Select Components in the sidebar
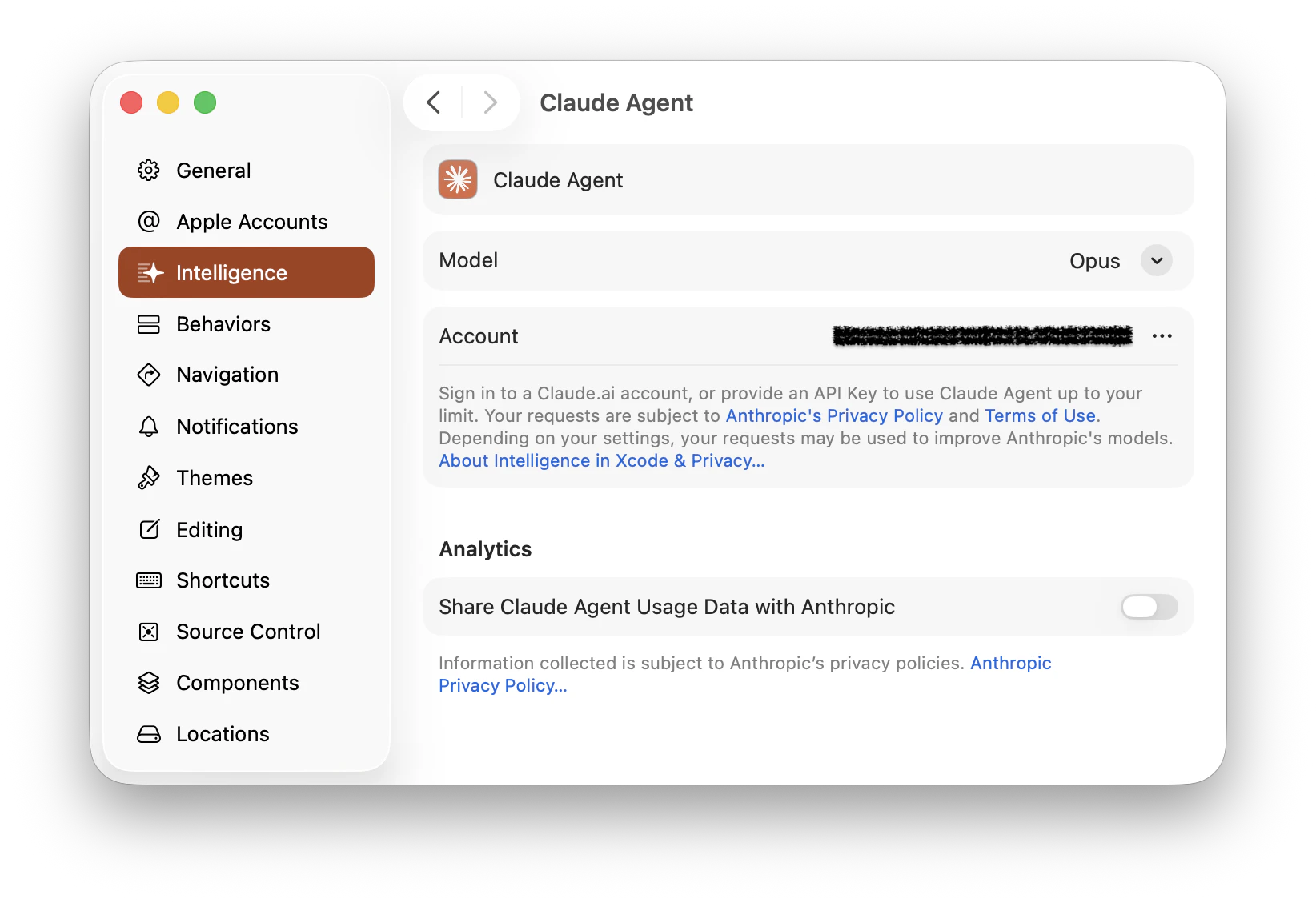The width and height of the screenshot is (1316, 903). tap(247, 683)
